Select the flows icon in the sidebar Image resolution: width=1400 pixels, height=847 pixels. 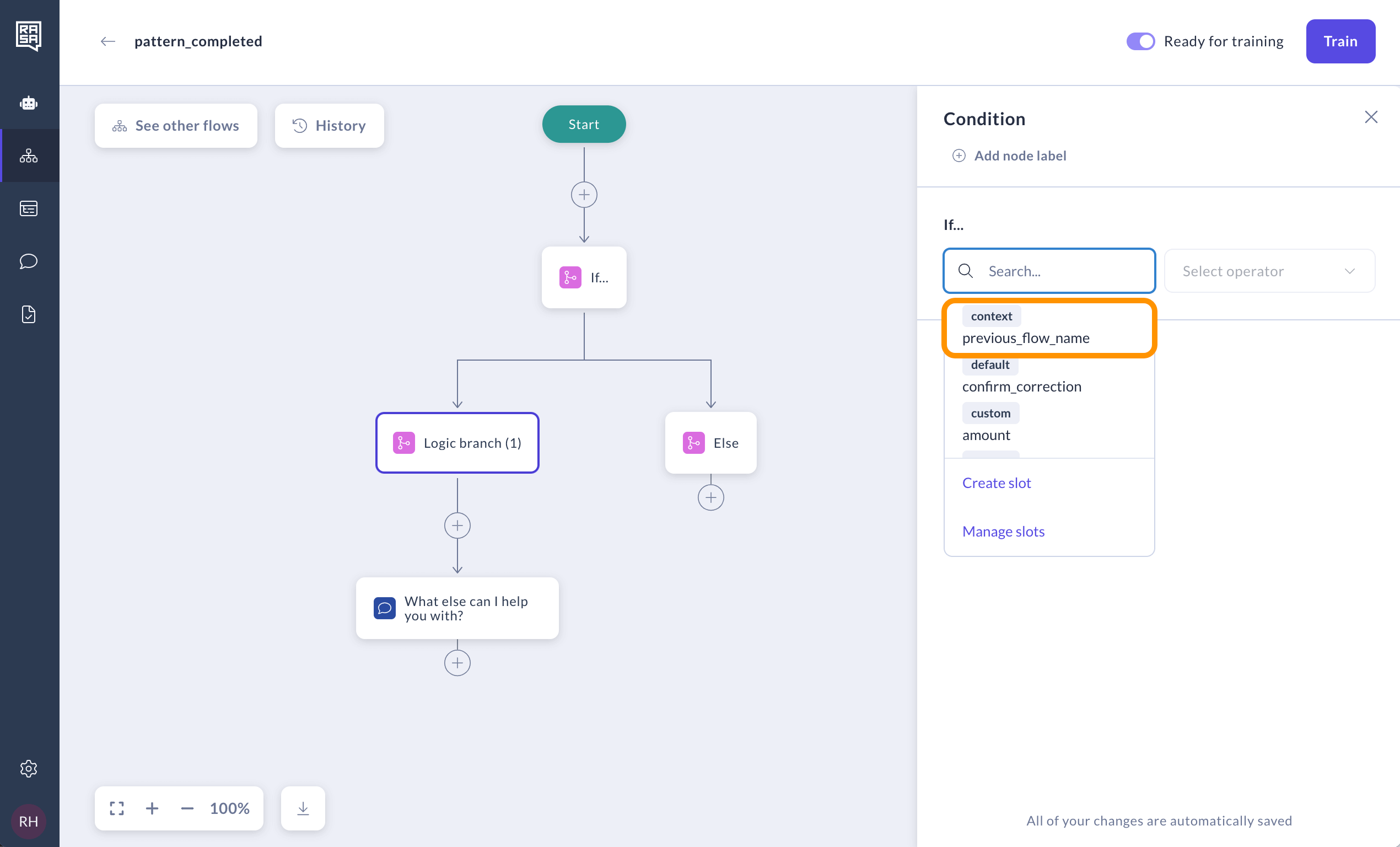[x=29, y=156]
